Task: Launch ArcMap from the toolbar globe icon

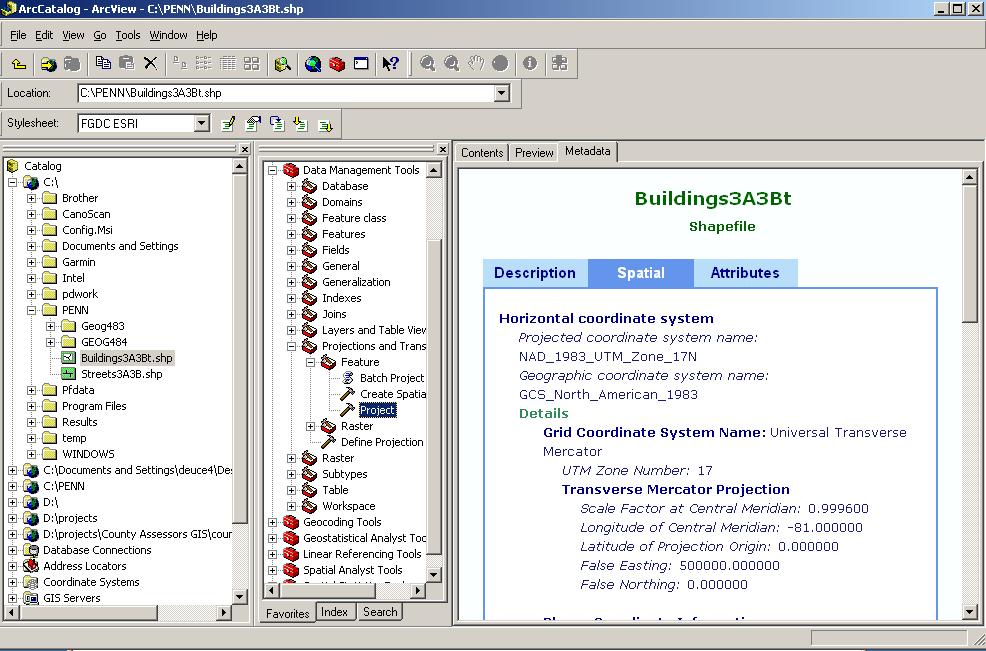Action: click(x=313, y=64)
